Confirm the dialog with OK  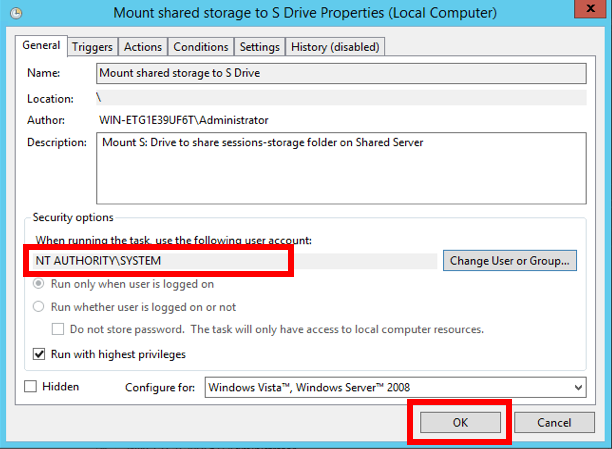click(460, 422)
